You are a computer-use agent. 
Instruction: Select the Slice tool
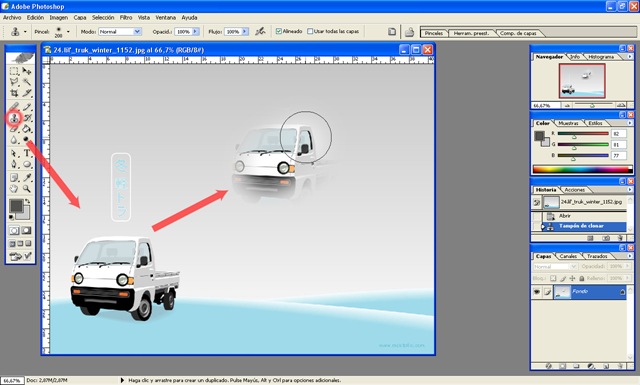[27, 93]
